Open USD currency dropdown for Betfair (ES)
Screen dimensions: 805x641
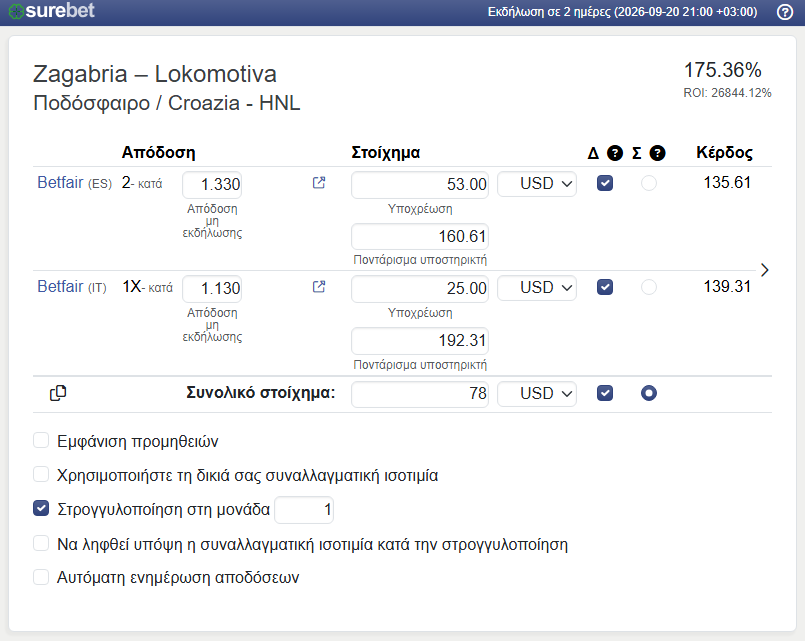pos(537,184)
